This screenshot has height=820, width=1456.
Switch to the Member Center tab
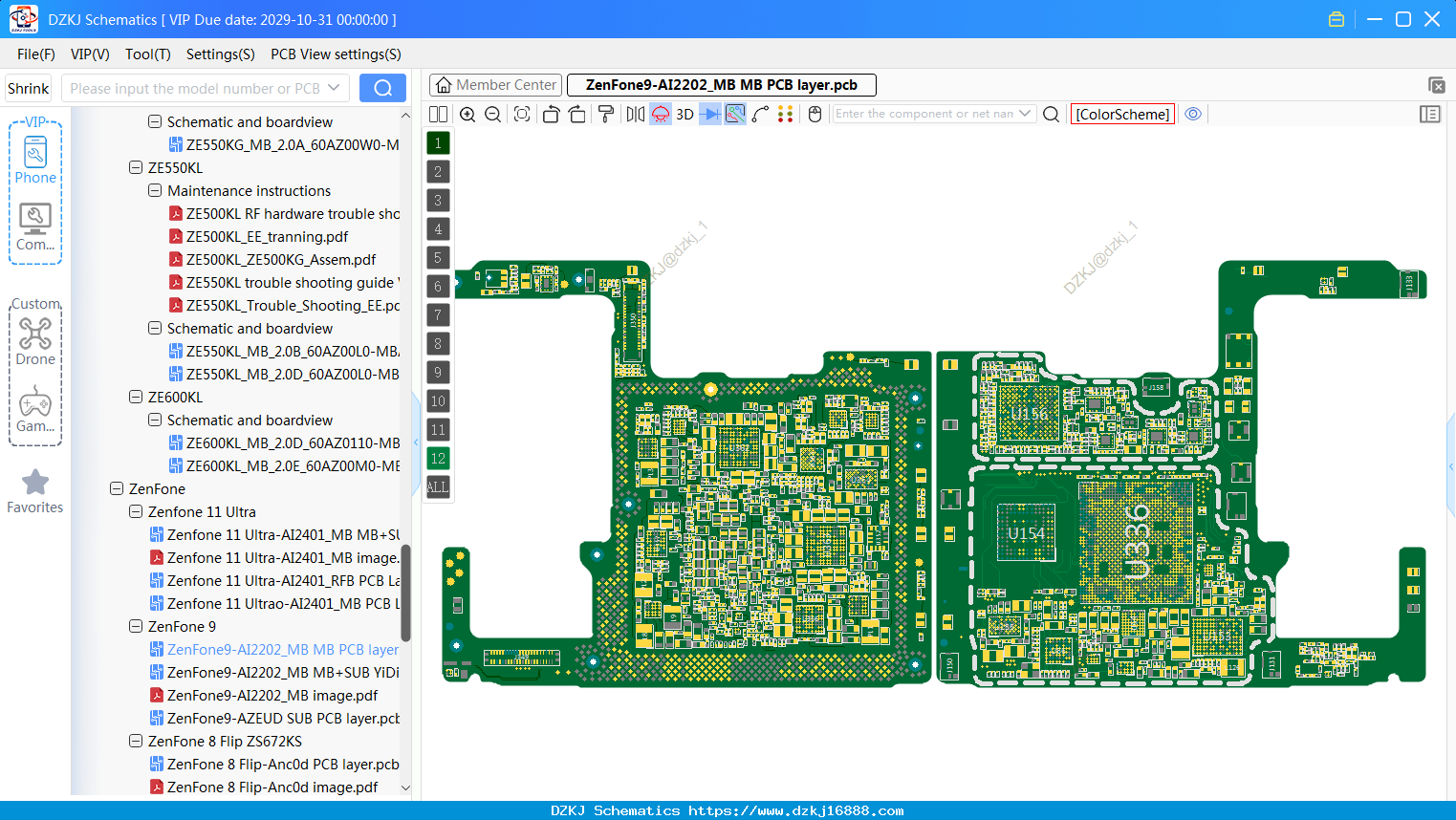(x=496, y=85)
